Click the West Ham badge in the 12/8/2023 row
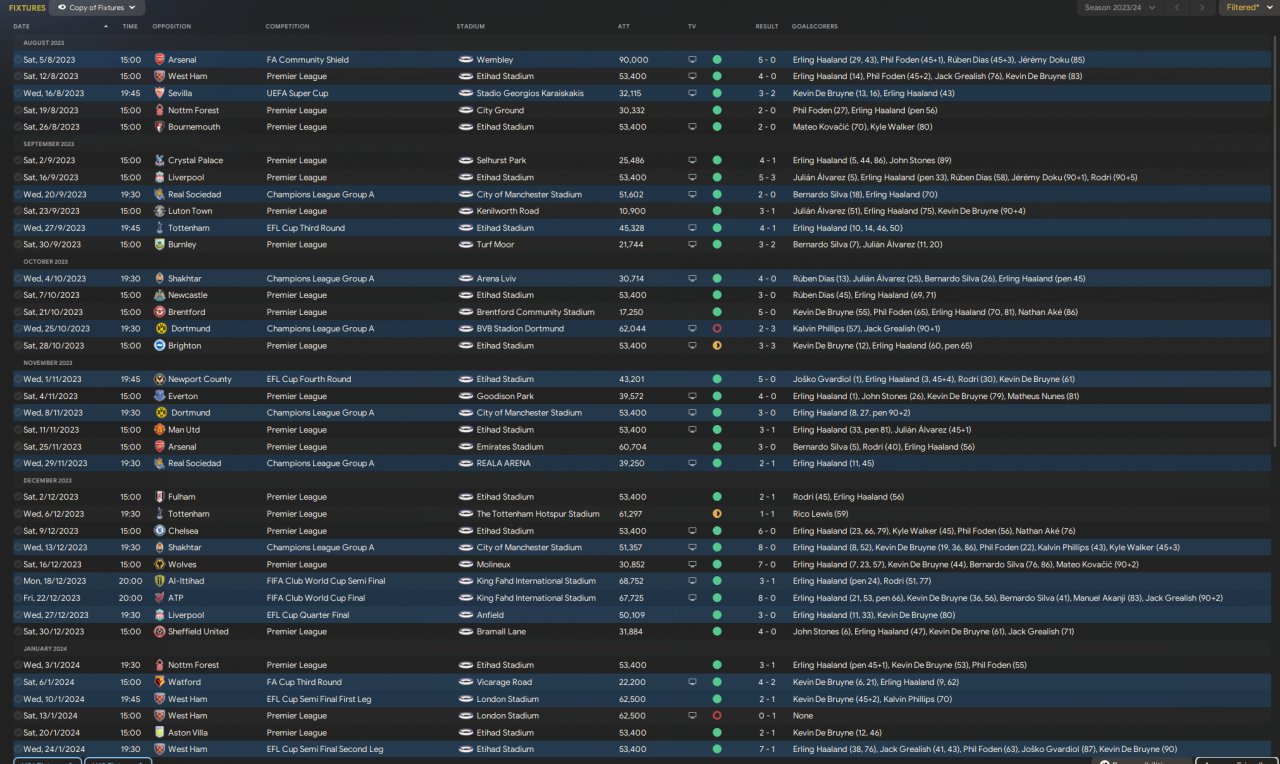 (x=160, y=76)
